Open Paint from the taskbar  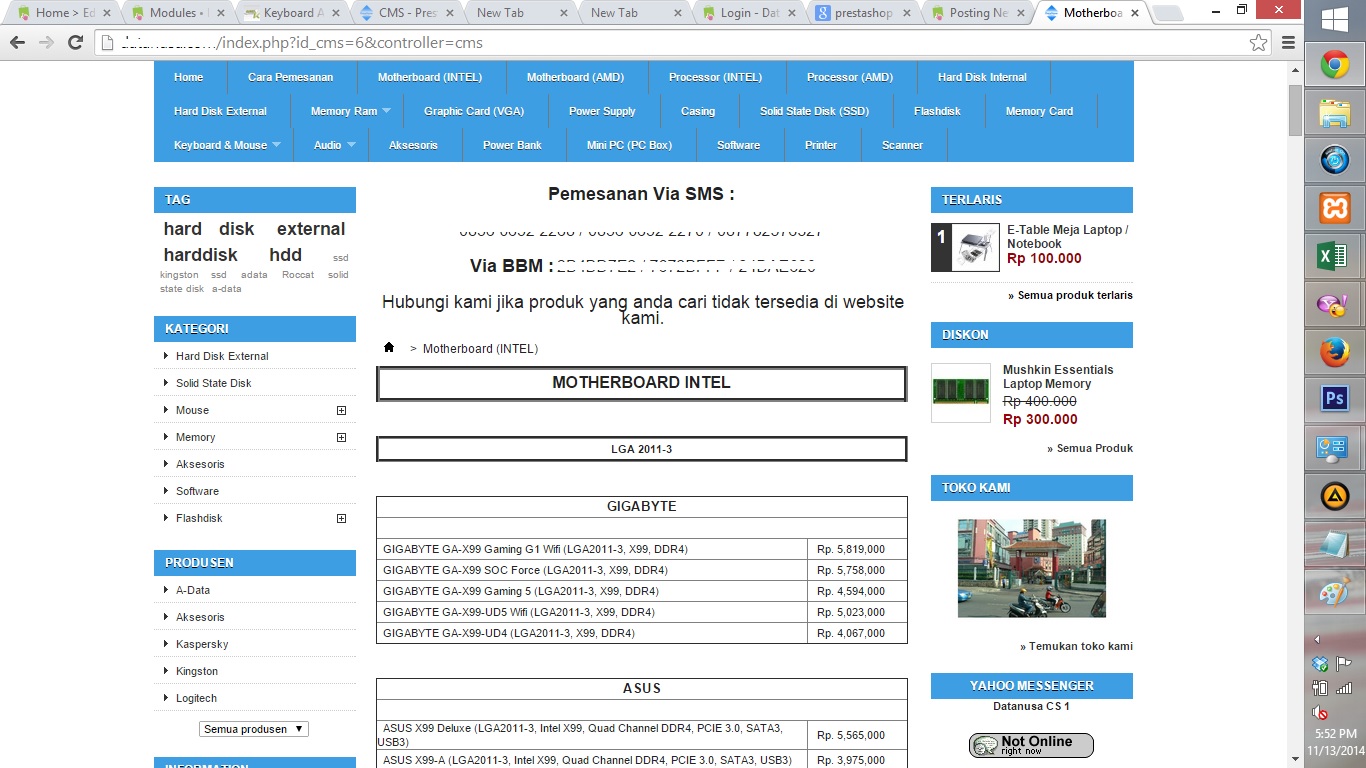tap(1334, 592)
